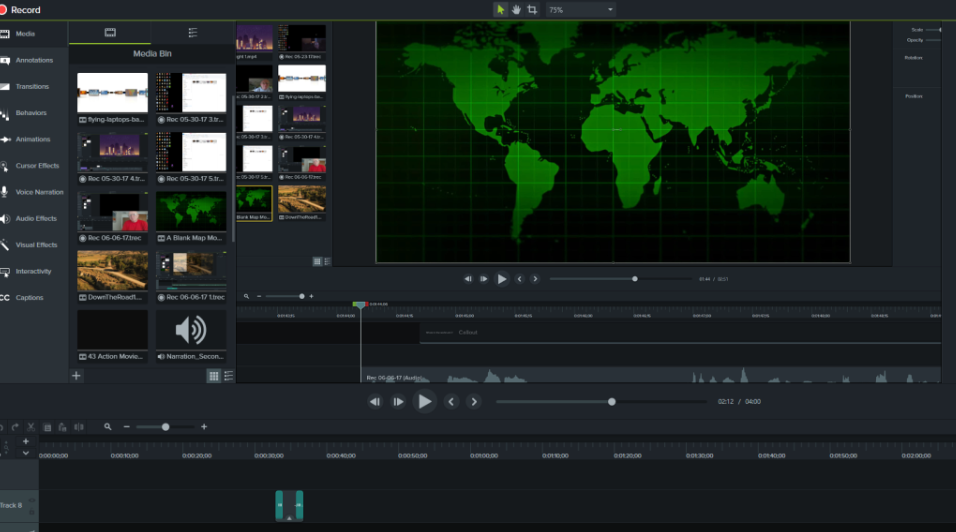This screenshot has width=956, height=532.
Task: Select Rec 06-06-17 1.trec thumbnail in Media Bin
Action: click(x=191, y=271)
